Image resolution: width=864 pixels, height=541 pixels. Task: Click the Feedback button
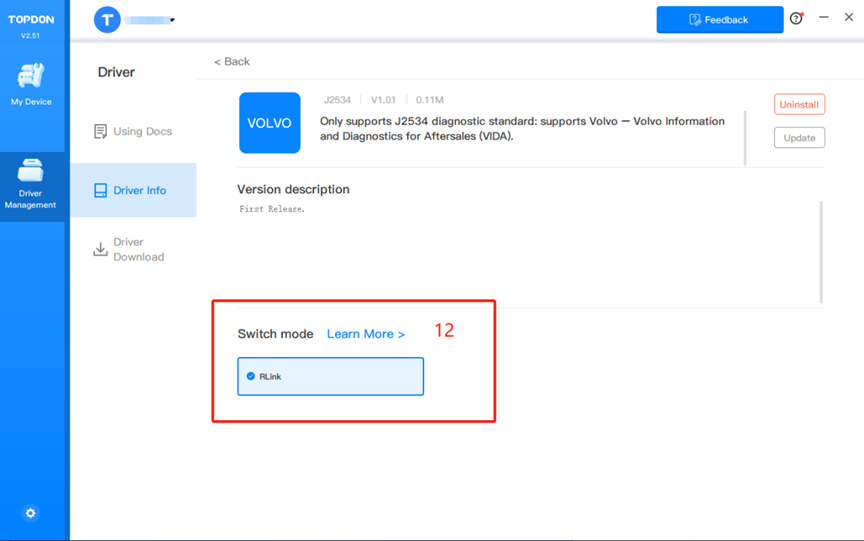720,20
